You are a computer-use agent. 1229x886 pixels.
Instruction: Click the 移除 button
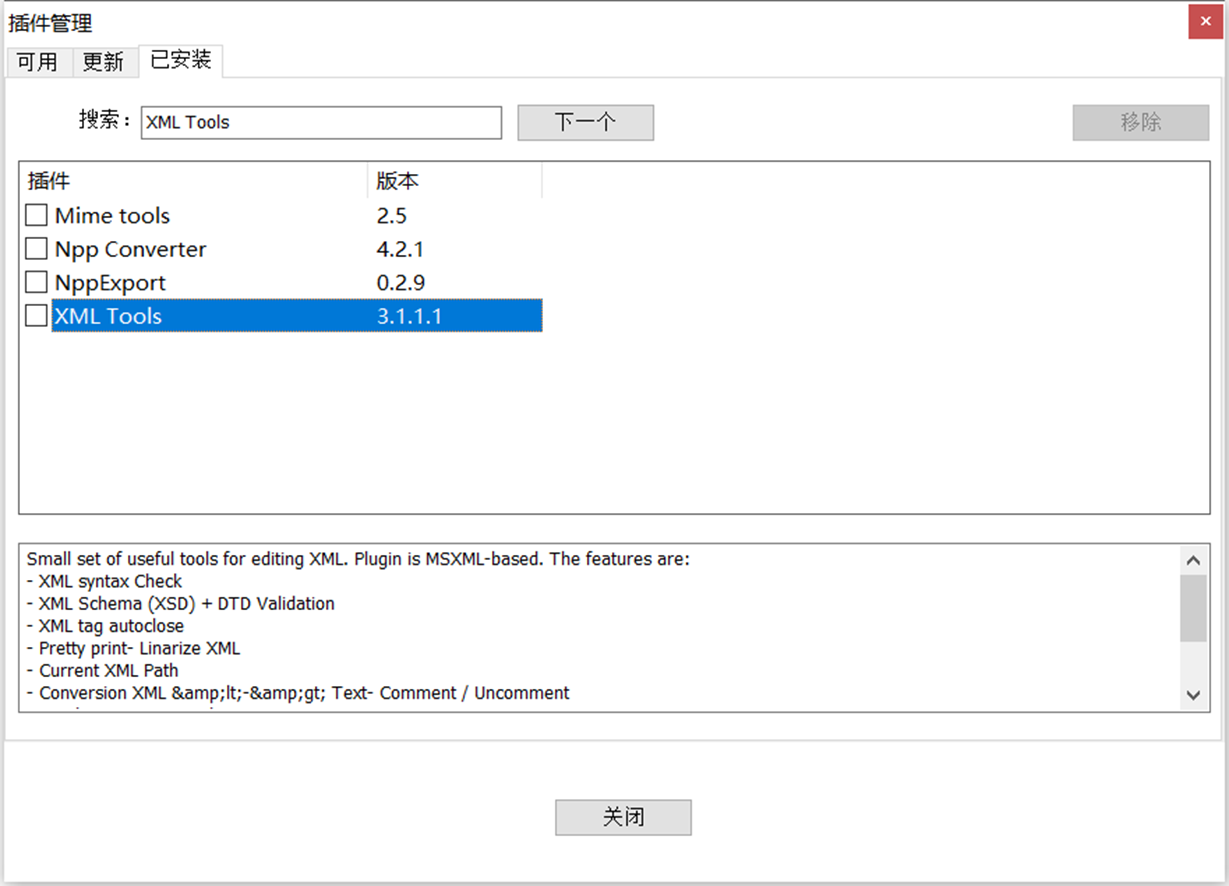click(x=1141, y=123)
